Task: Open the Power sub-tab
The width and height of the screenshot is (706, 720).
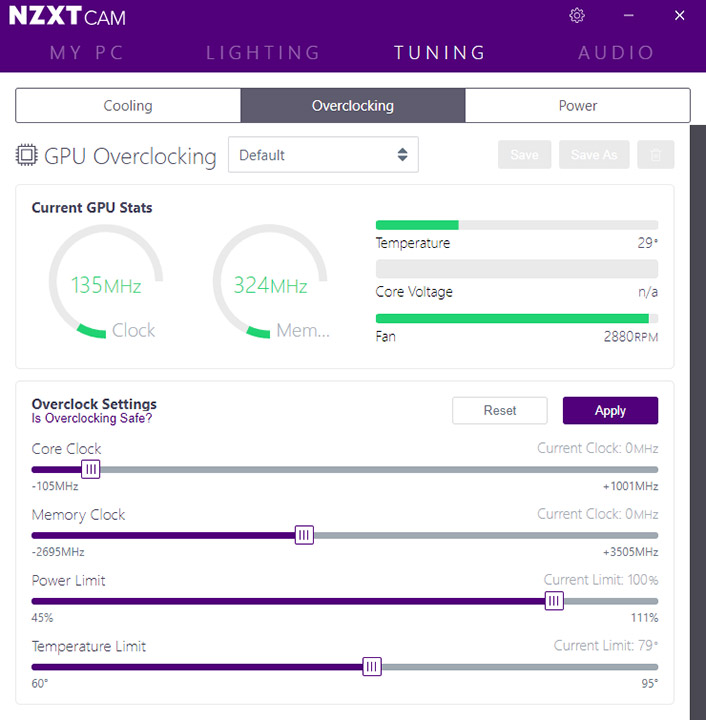Action: 577,106
